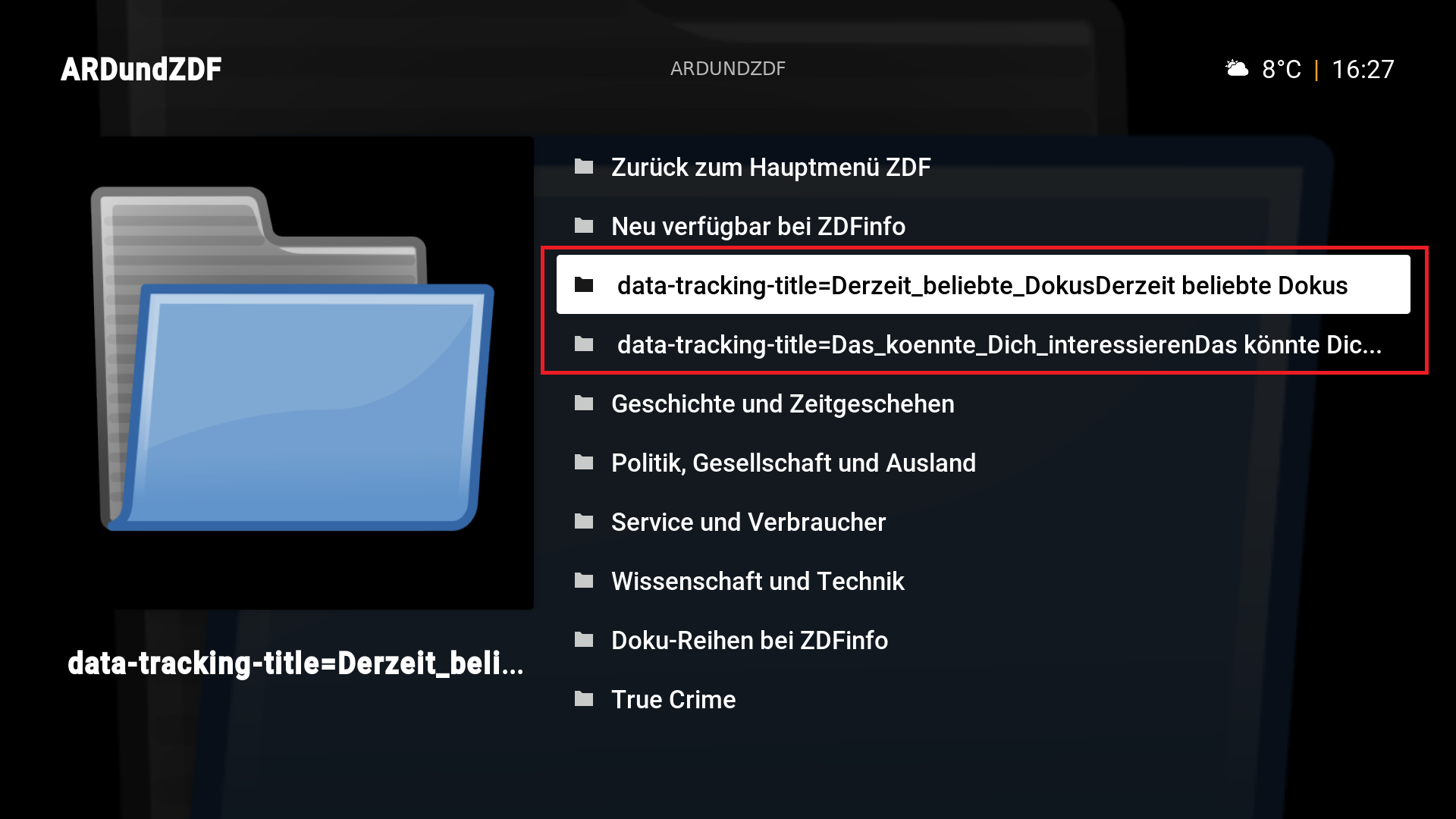Image resolution: width=1456 pixels, height=819 pixels.
Task: Click folder icon beside True Crime
Action: (x=584, y=698)
